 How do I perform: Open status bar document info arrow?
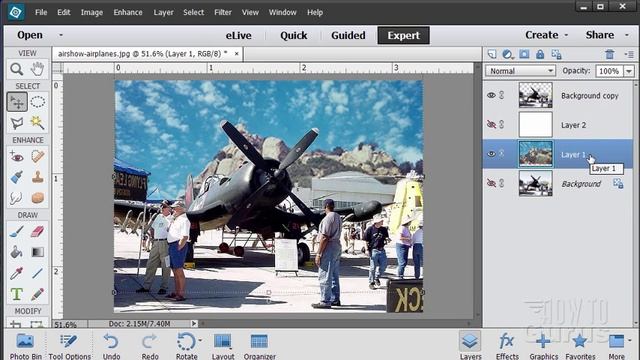click(194, 324)
